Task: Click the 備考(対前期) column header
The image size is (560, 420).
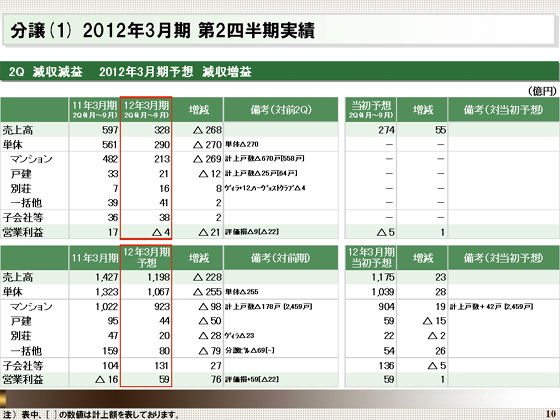Action: coord(281,258)
